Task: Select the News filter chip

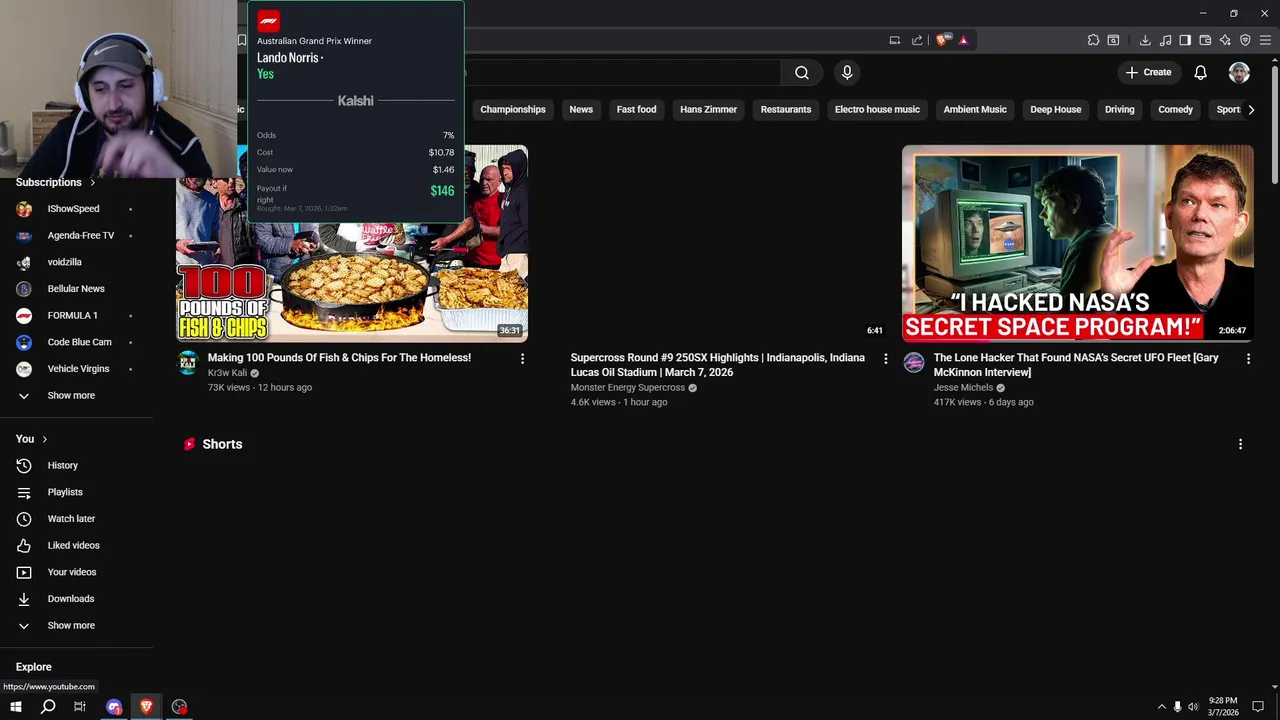Action: (581, 109)
